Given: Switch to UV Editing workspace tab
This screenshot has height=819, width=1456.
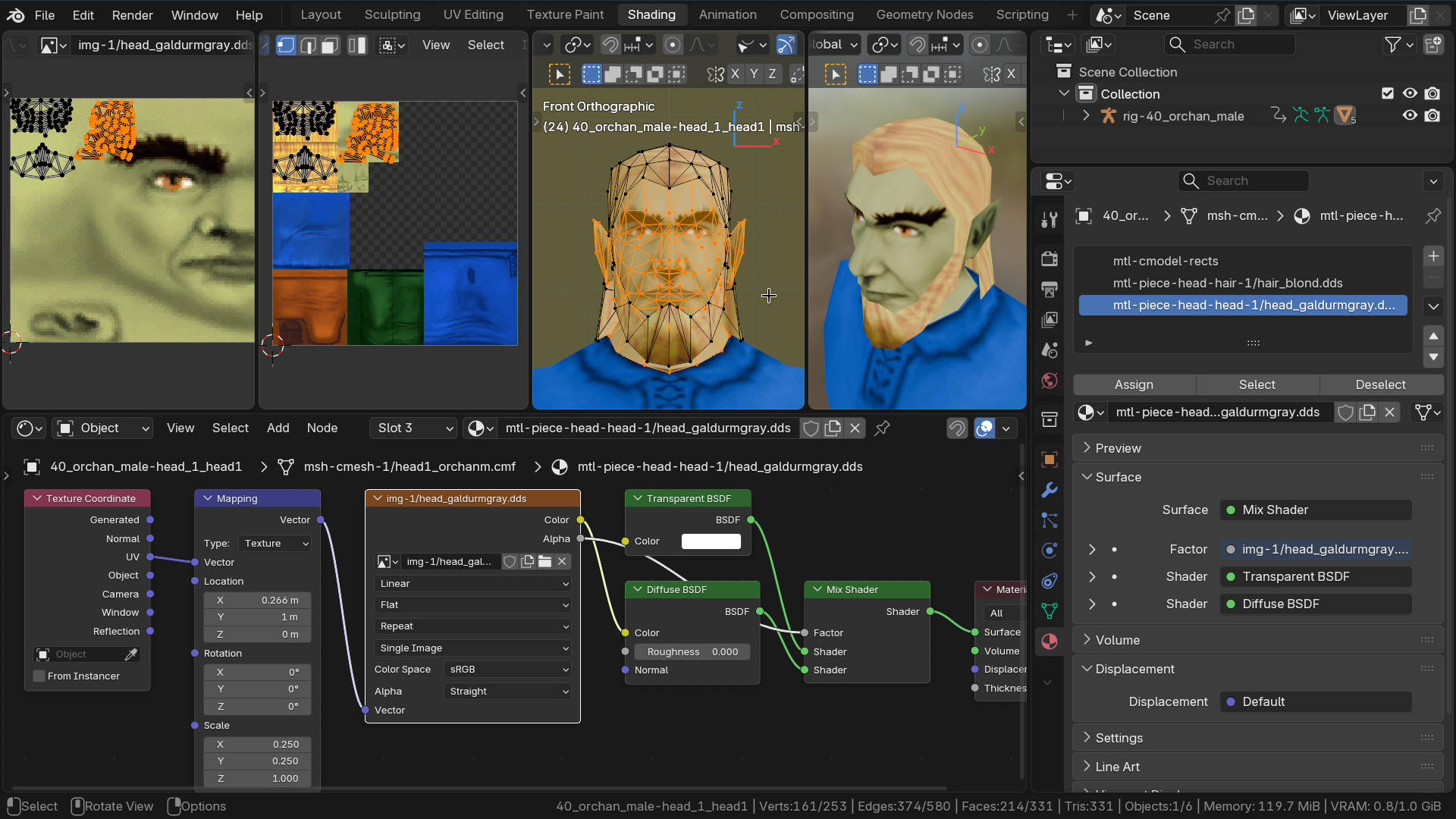Looking at the screenshot, I should click(x=473, y=14).
